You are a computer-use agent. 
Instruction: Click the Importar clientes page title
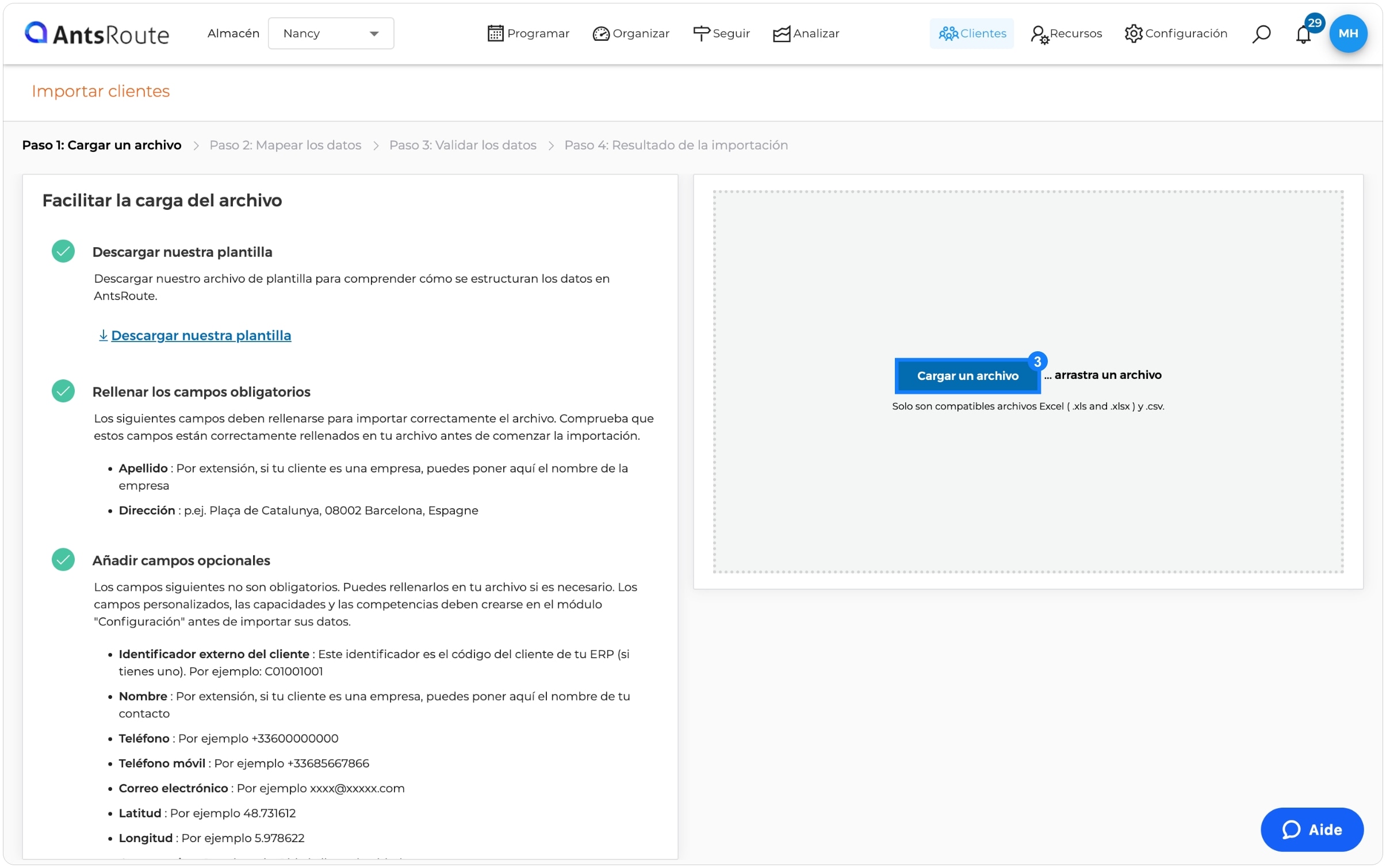pyautogui.click(x=101, y=91)
